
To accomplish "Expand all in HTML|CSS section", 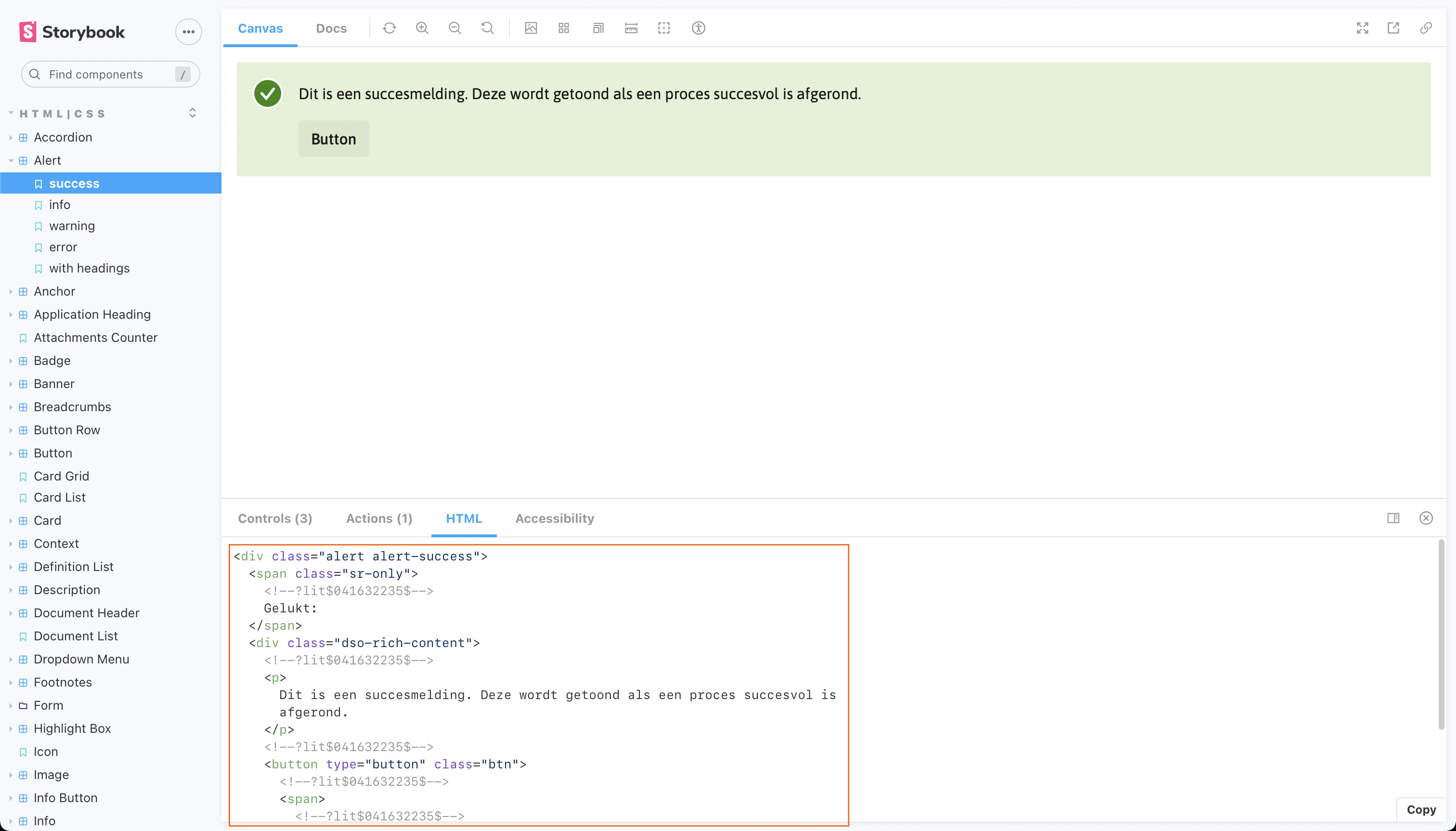I will pos(192,113).
